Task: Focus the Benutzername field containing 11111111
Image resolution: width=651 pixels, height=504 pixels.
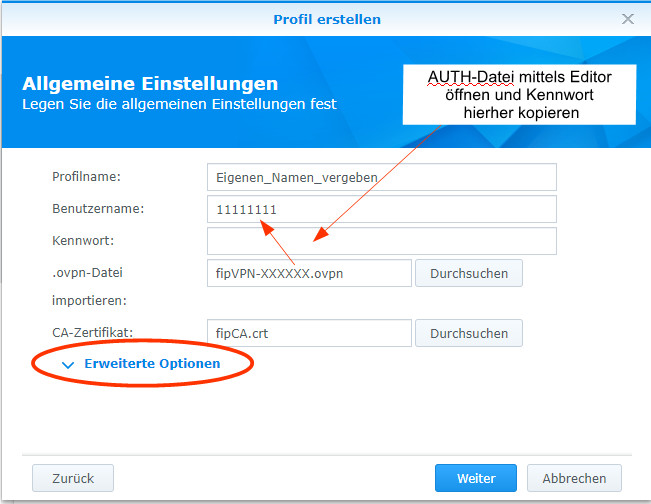Action: [x=380, y=209]
